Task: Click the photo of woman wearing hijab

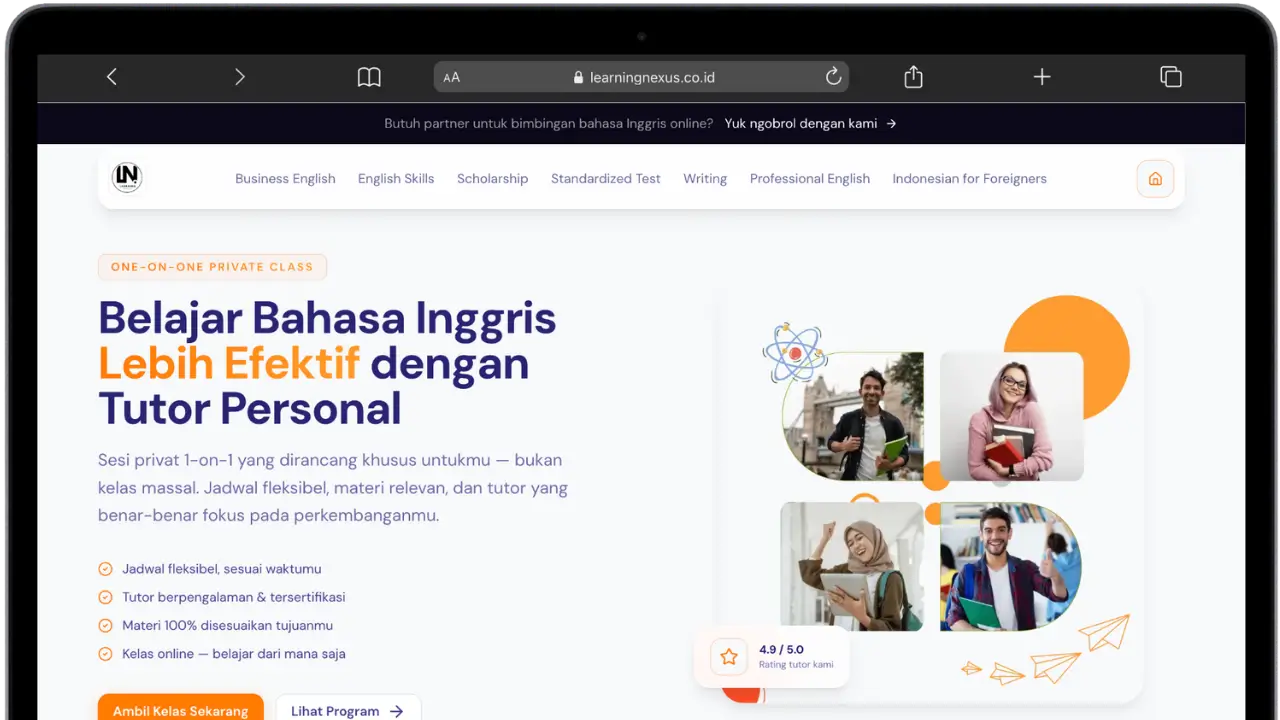Action: click(x=852, y=566)
